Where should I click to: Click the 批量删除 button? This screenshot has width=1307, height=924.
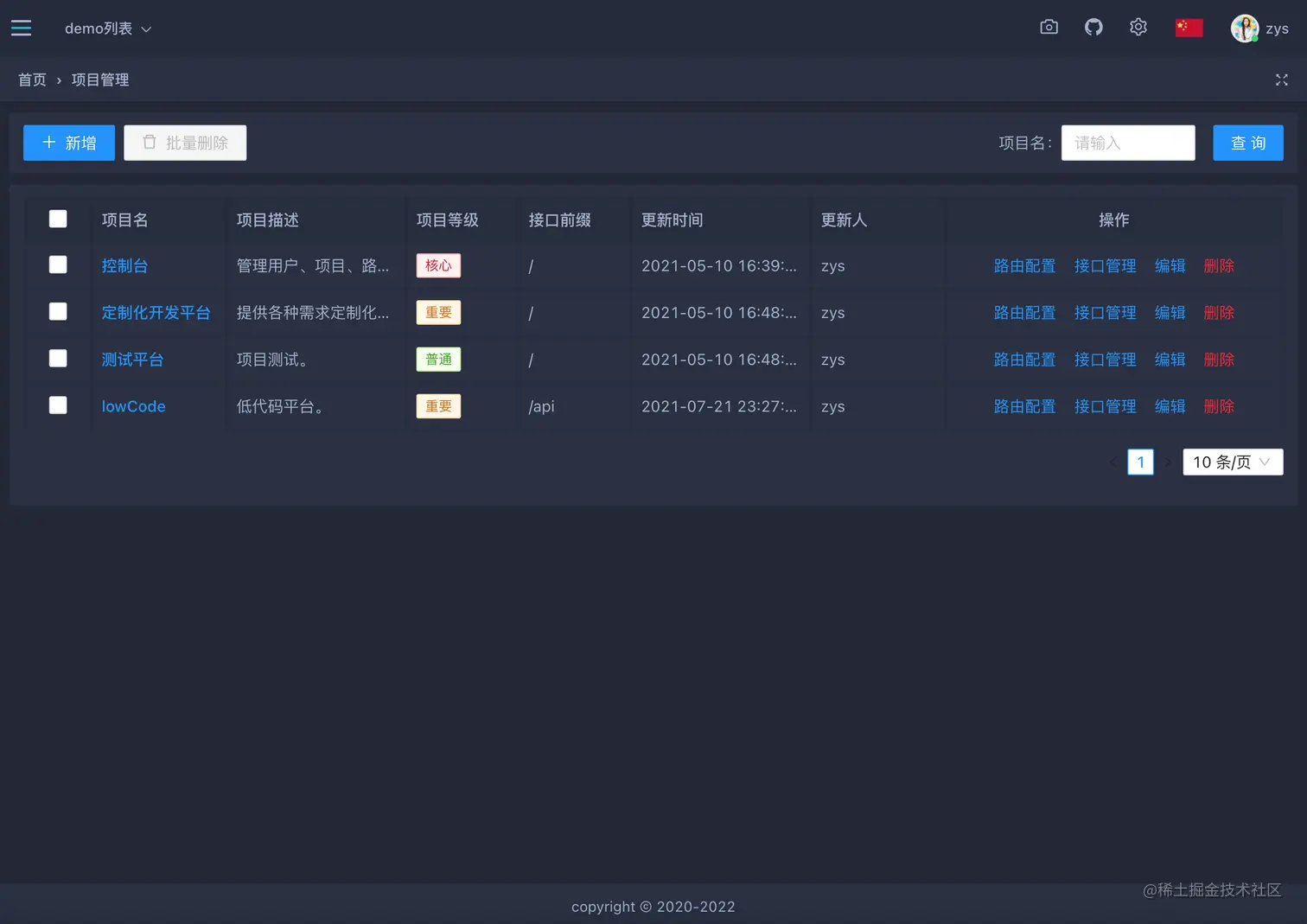click(185, 143)
